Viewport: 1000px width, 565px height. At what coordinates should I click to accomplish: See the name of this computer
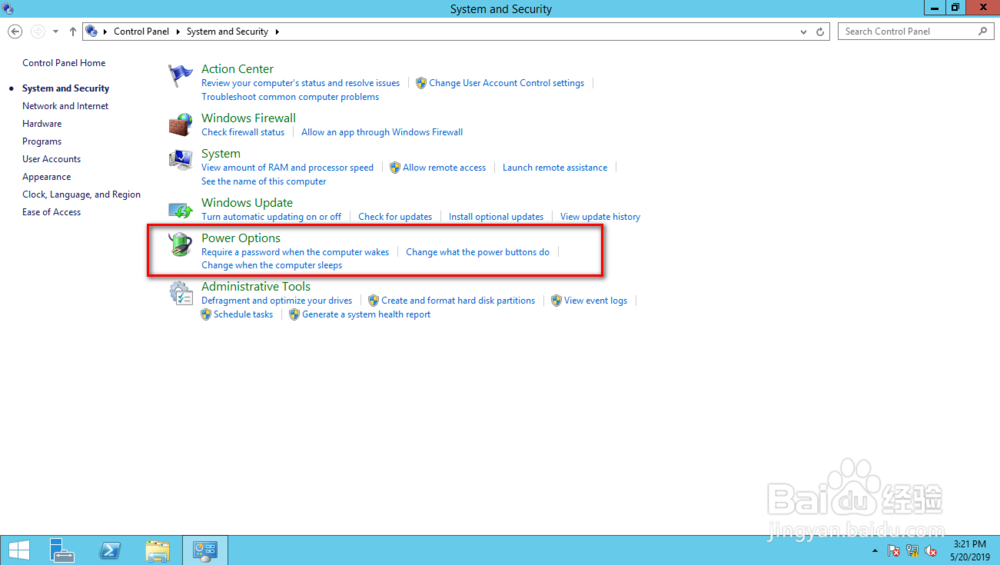(263, 182)
